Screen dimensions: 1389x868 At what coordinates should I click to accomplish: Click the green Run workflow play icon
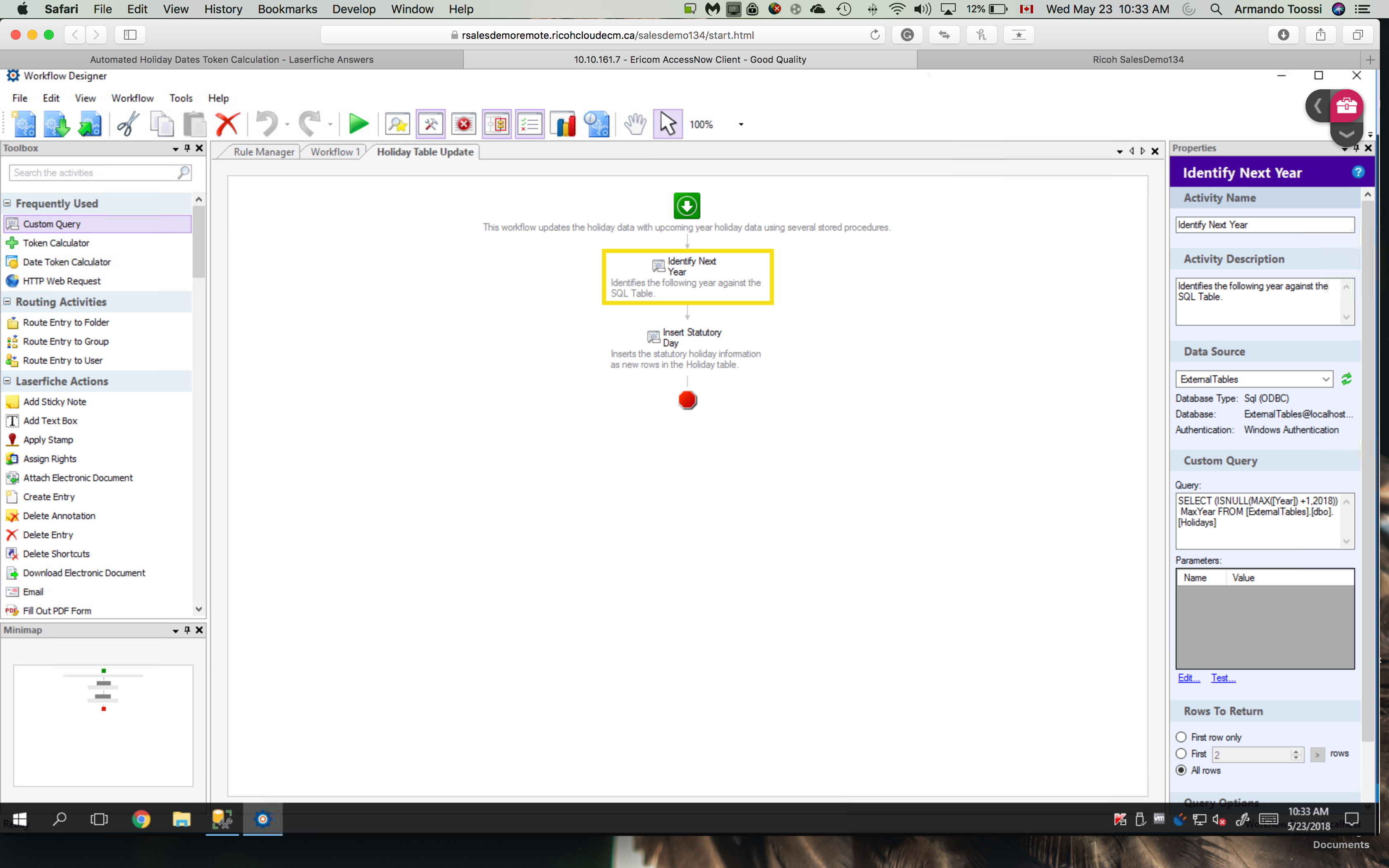358,124
